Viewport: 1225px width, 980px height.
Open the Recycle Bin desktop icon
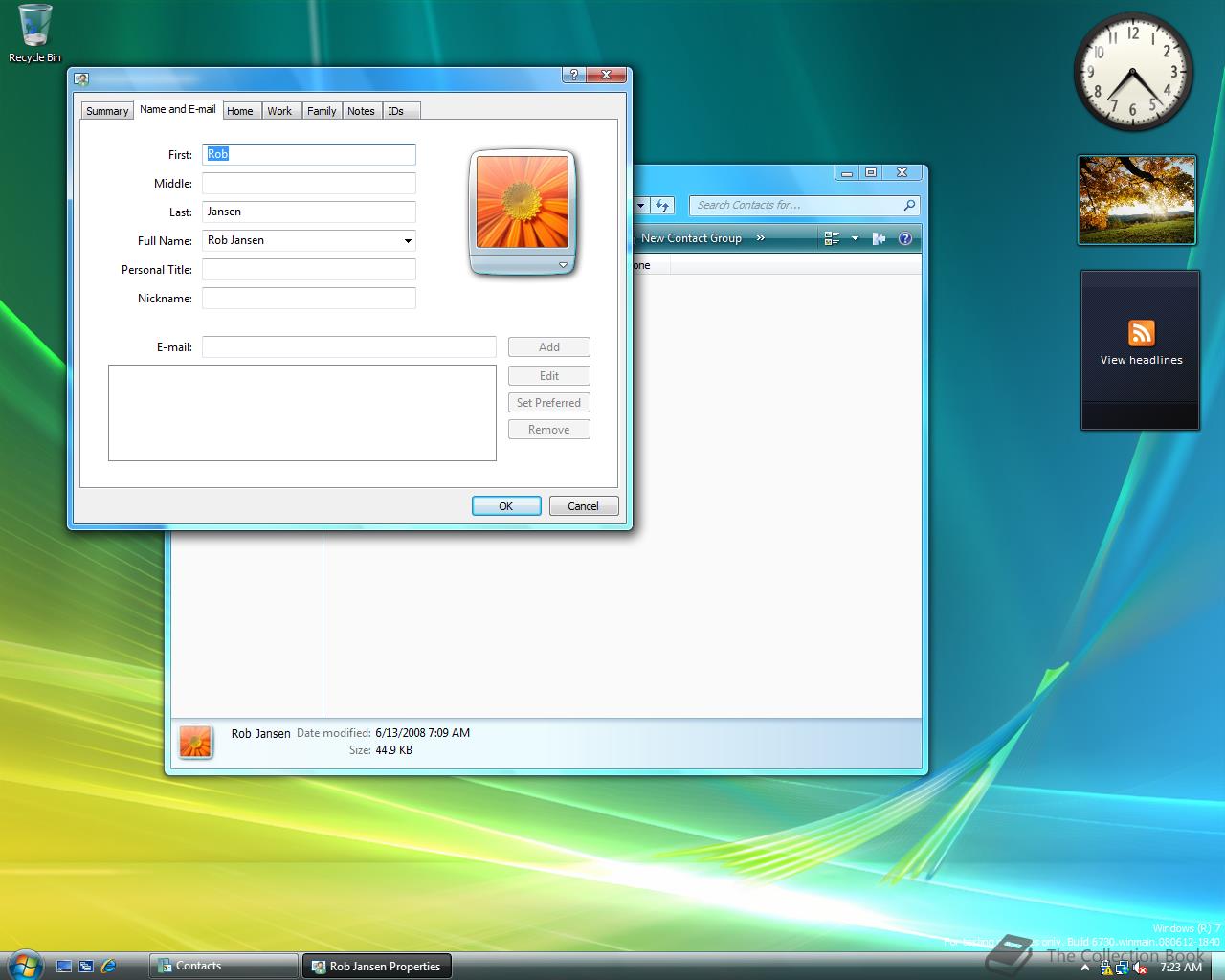point(34,34)
